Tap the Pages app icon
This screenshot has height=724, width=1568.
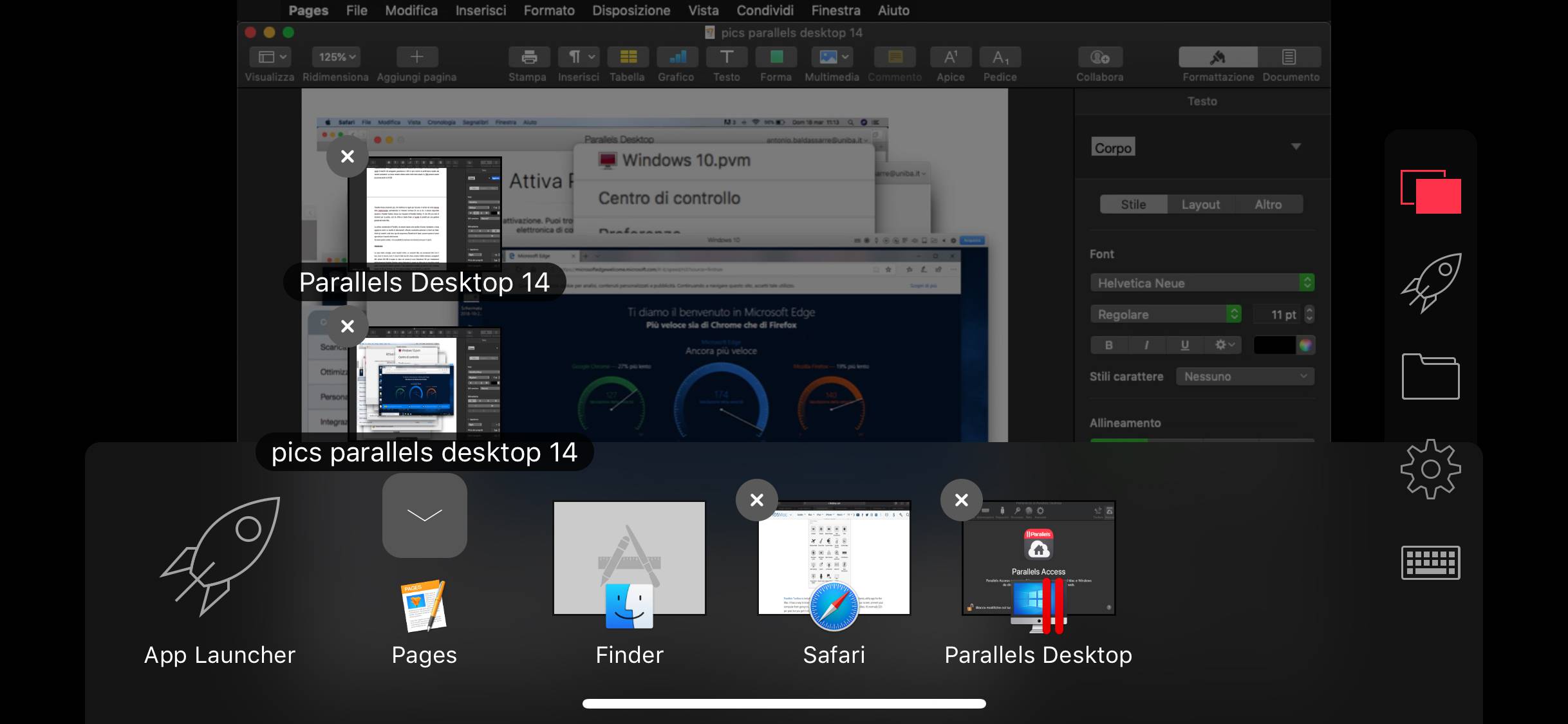coord(424,606)
